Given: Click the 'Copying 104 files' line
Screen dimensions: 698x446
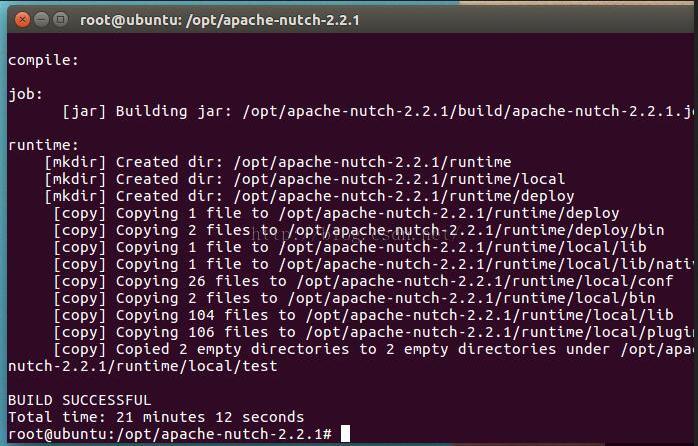Looking at the screenshot, I should (x=363, y=315).
